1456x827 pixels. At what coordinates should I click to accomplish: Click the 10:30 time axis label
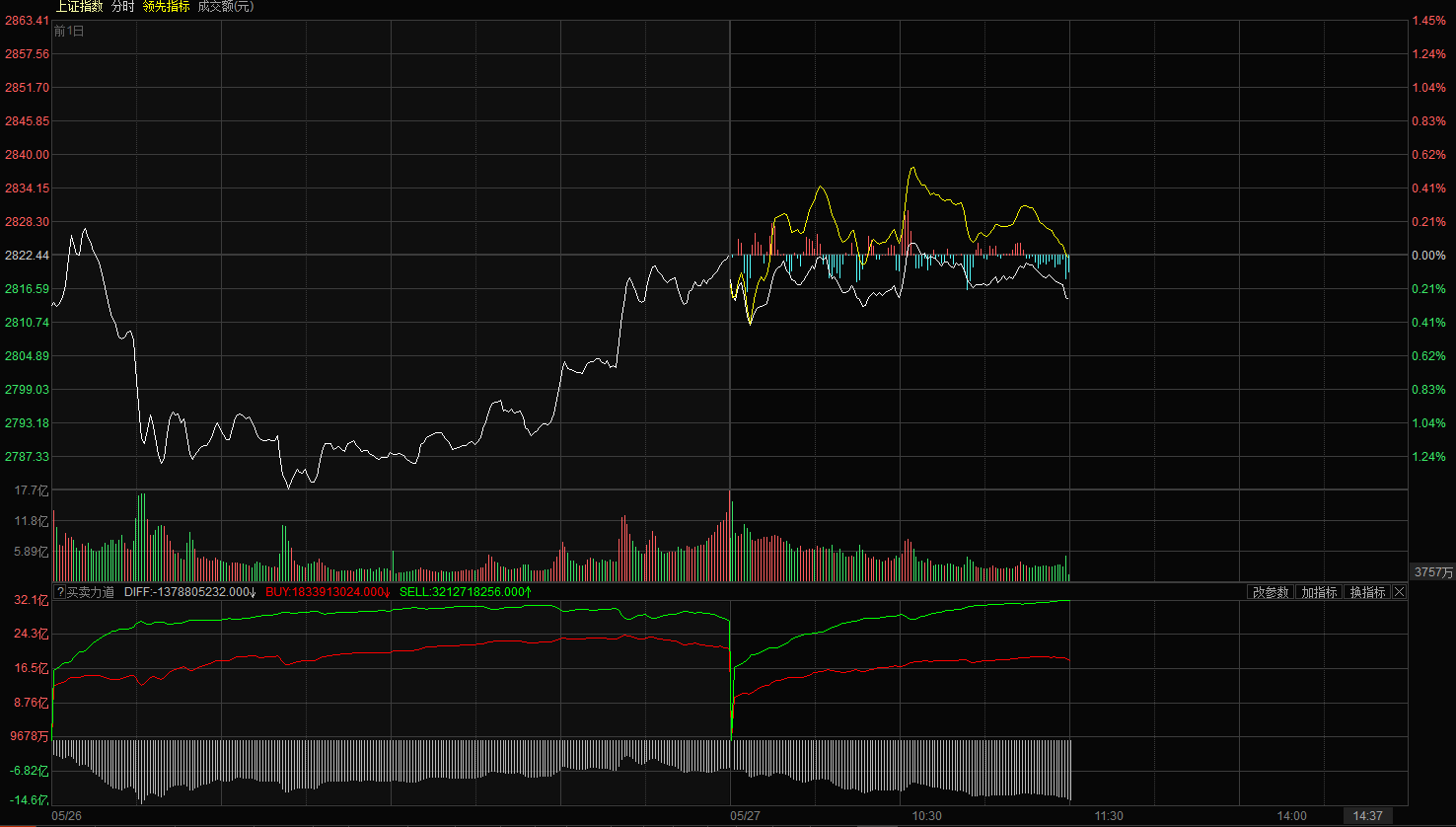coord(926,816)
